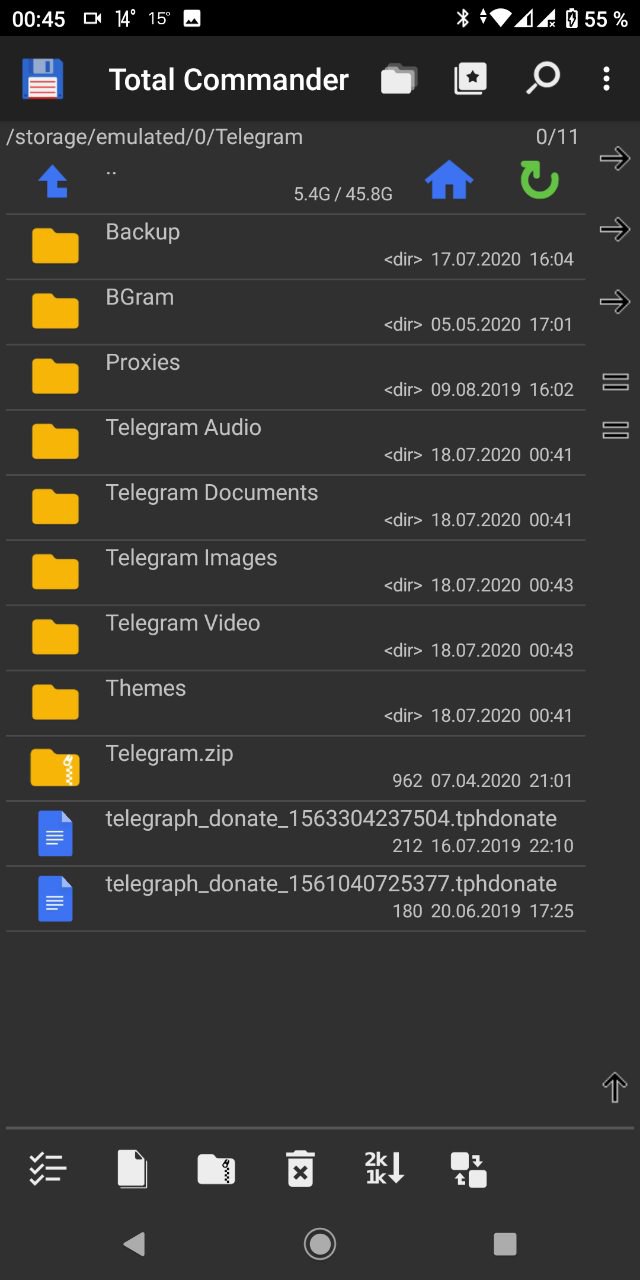
Task: Open the BGram folder
Action: [296, 312]
